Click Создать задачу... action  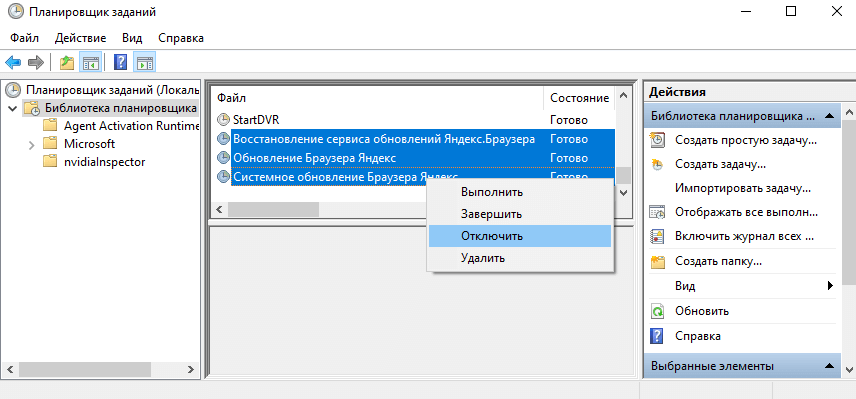[720, 164]
